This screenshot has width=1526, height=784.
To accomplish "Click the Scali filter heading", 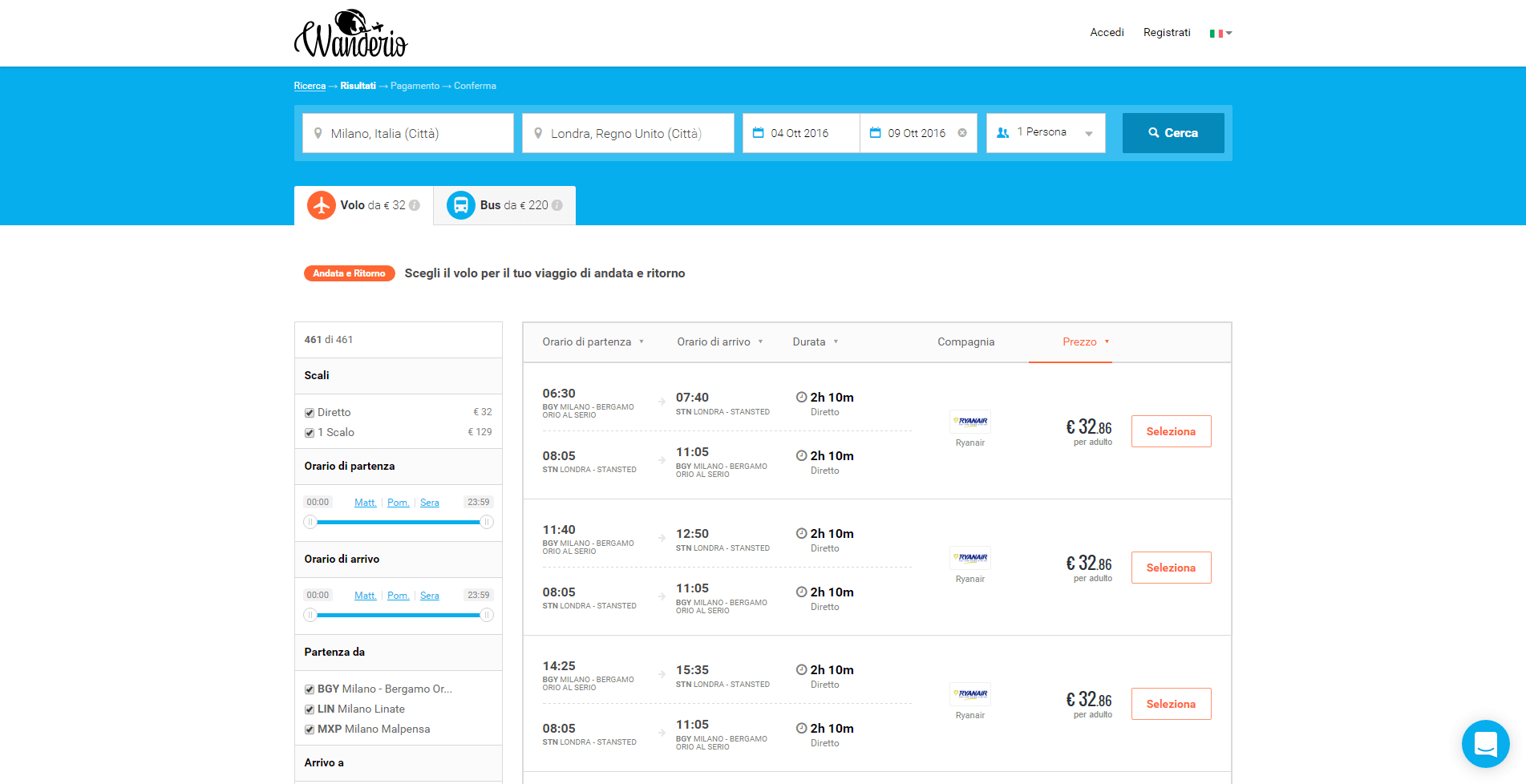I will 317,375.
